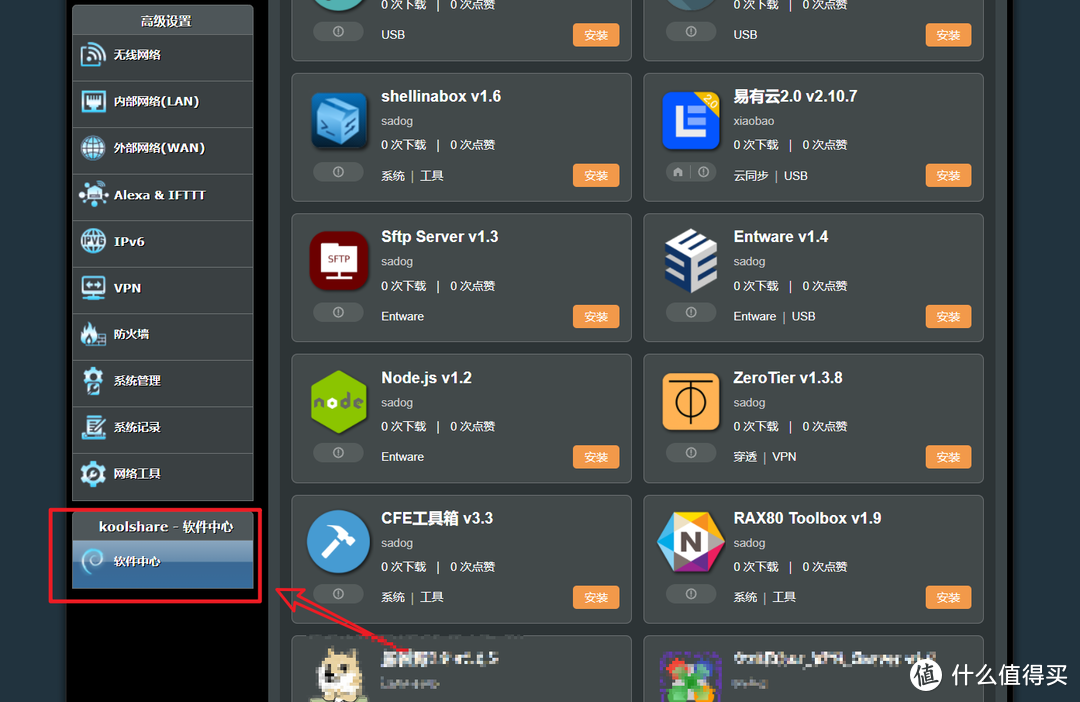Click the 穿透 tag on ZeroTier

coord(745,457)
